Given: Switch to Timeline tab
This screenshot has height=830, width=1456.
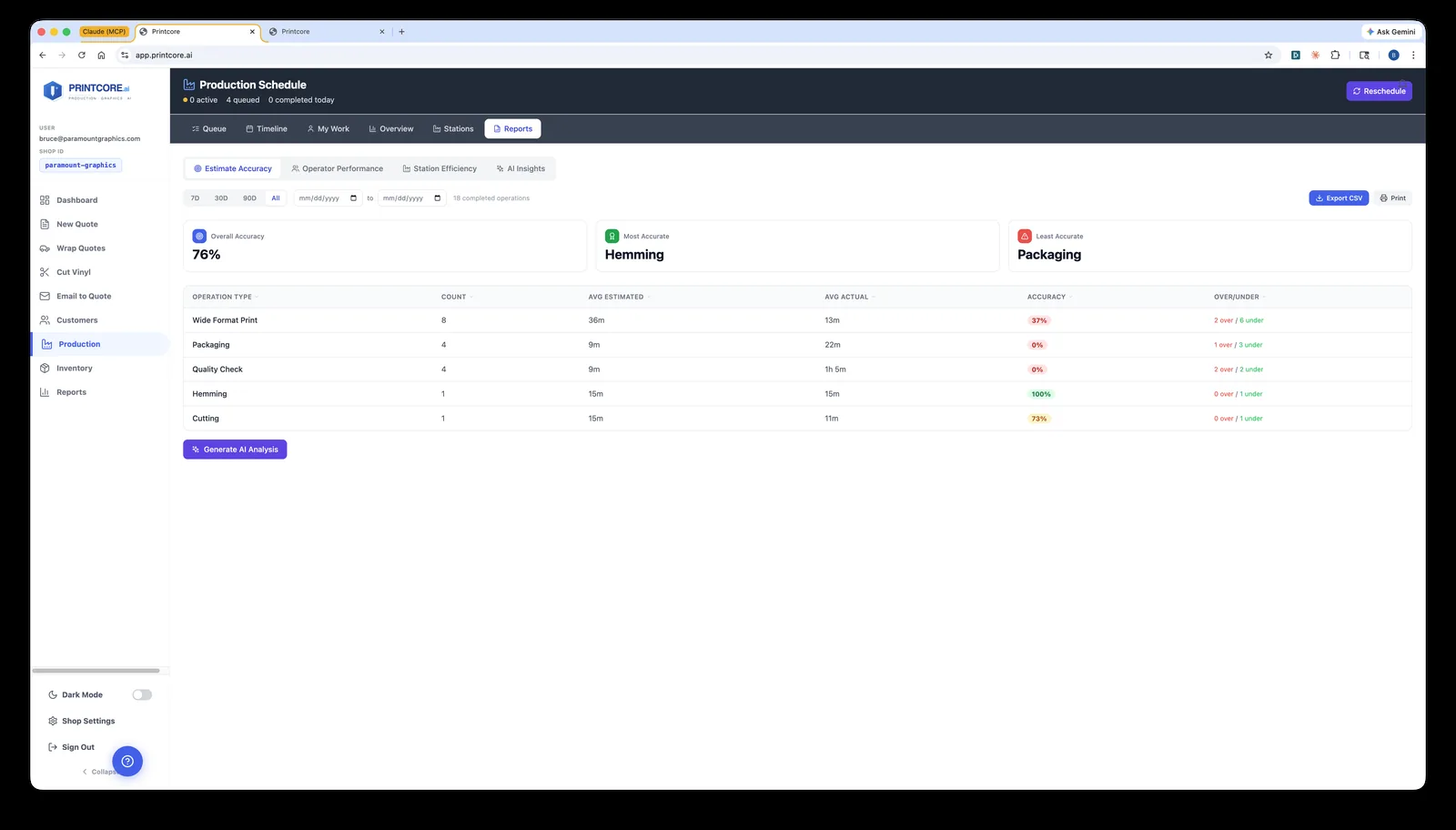Looking at the screenshot, I should point(267,129).
